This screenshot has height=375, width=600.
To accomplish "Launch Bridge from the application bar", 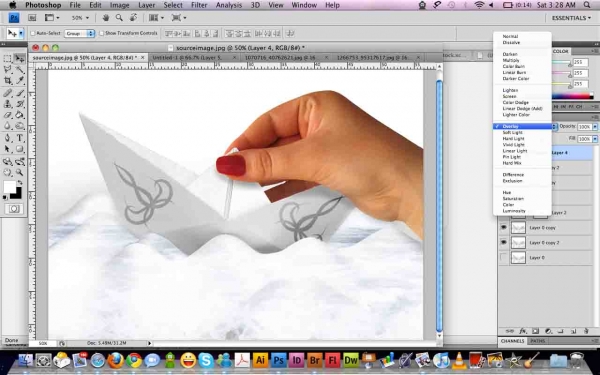I will click(x=32, y=18).
